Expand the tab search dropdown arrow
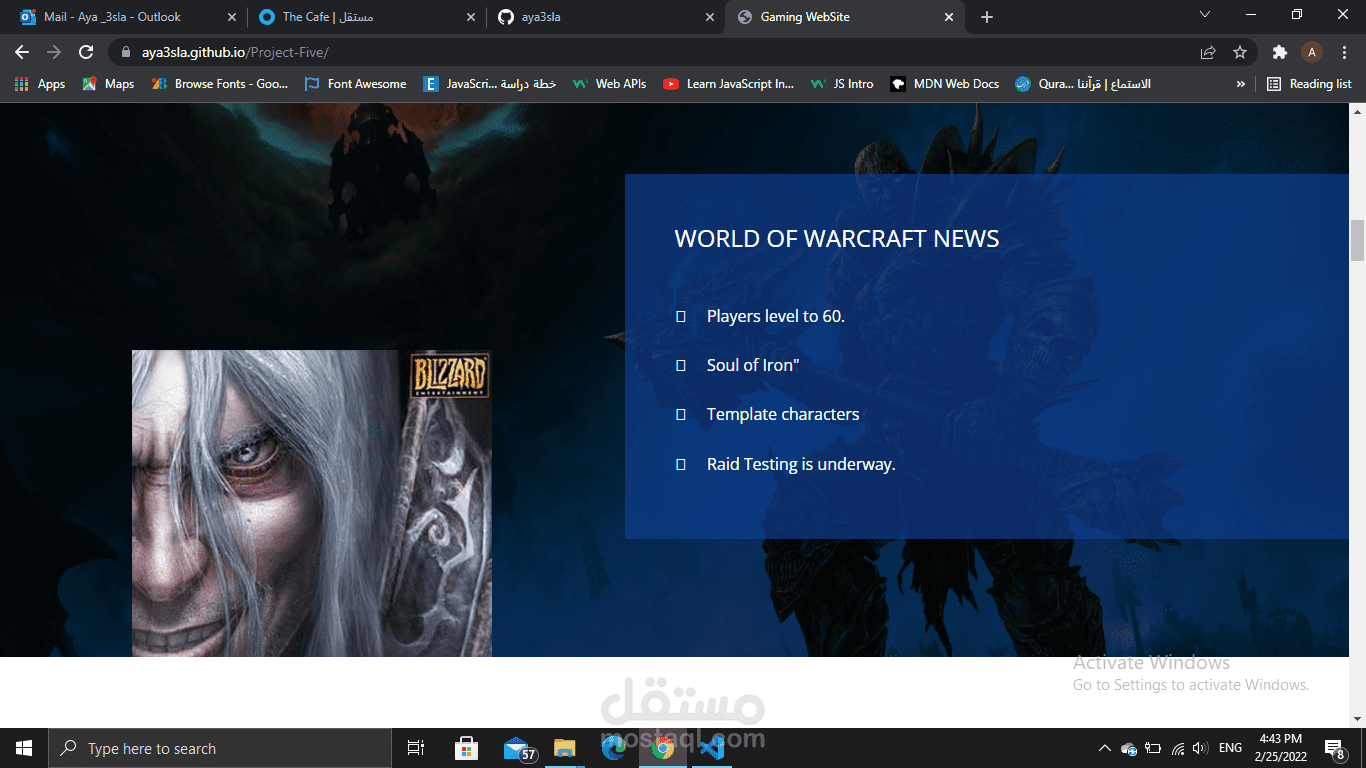1366x768 pixels. 1205,14
